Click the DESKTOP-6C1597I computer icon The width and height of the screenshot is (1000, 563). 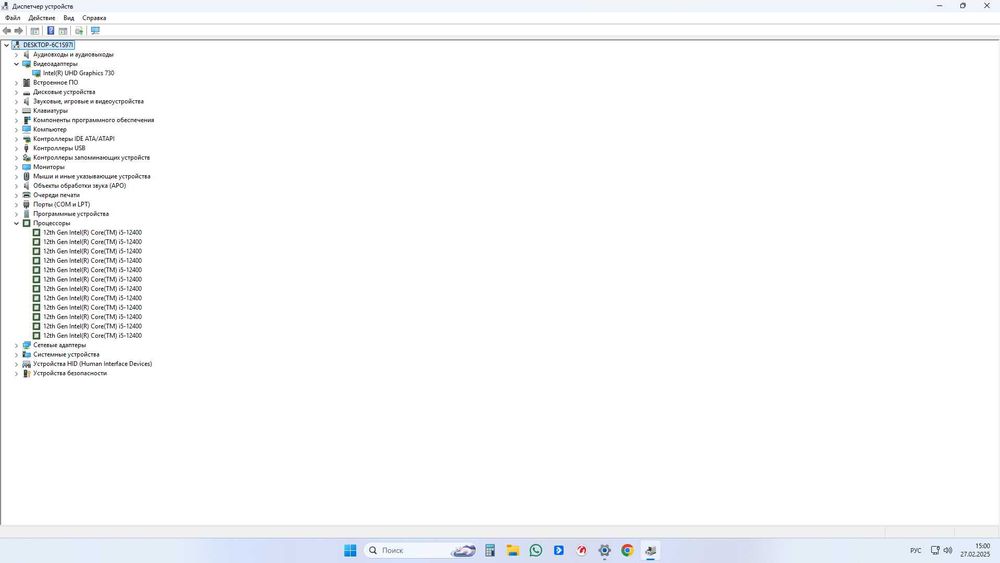point(16,45)
